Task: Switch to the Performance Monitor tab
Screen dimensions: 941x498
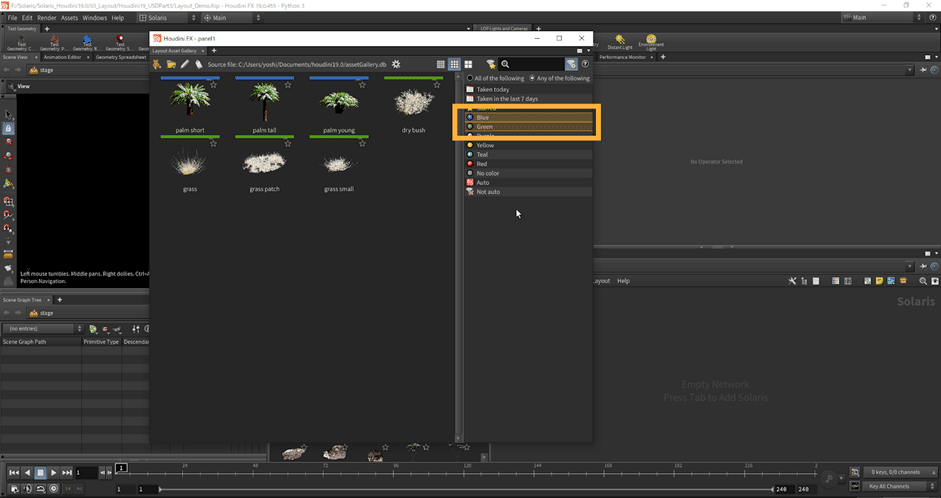Action: (x=622, y=57)
